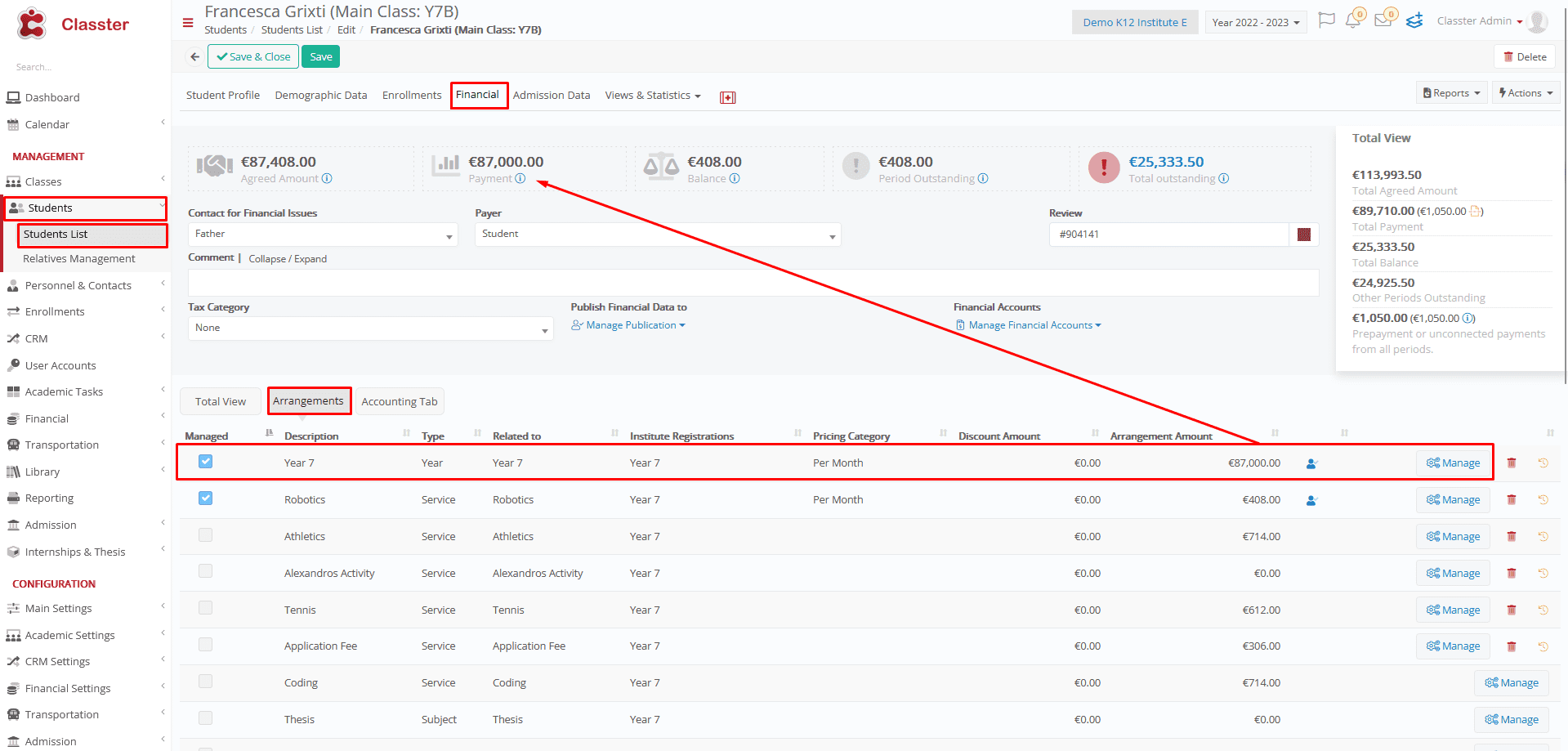Image resolution: width=1568 pixels, height=751 pixels.
Task: Open history for Alexandros Activity
Action: click(1543, 573)
